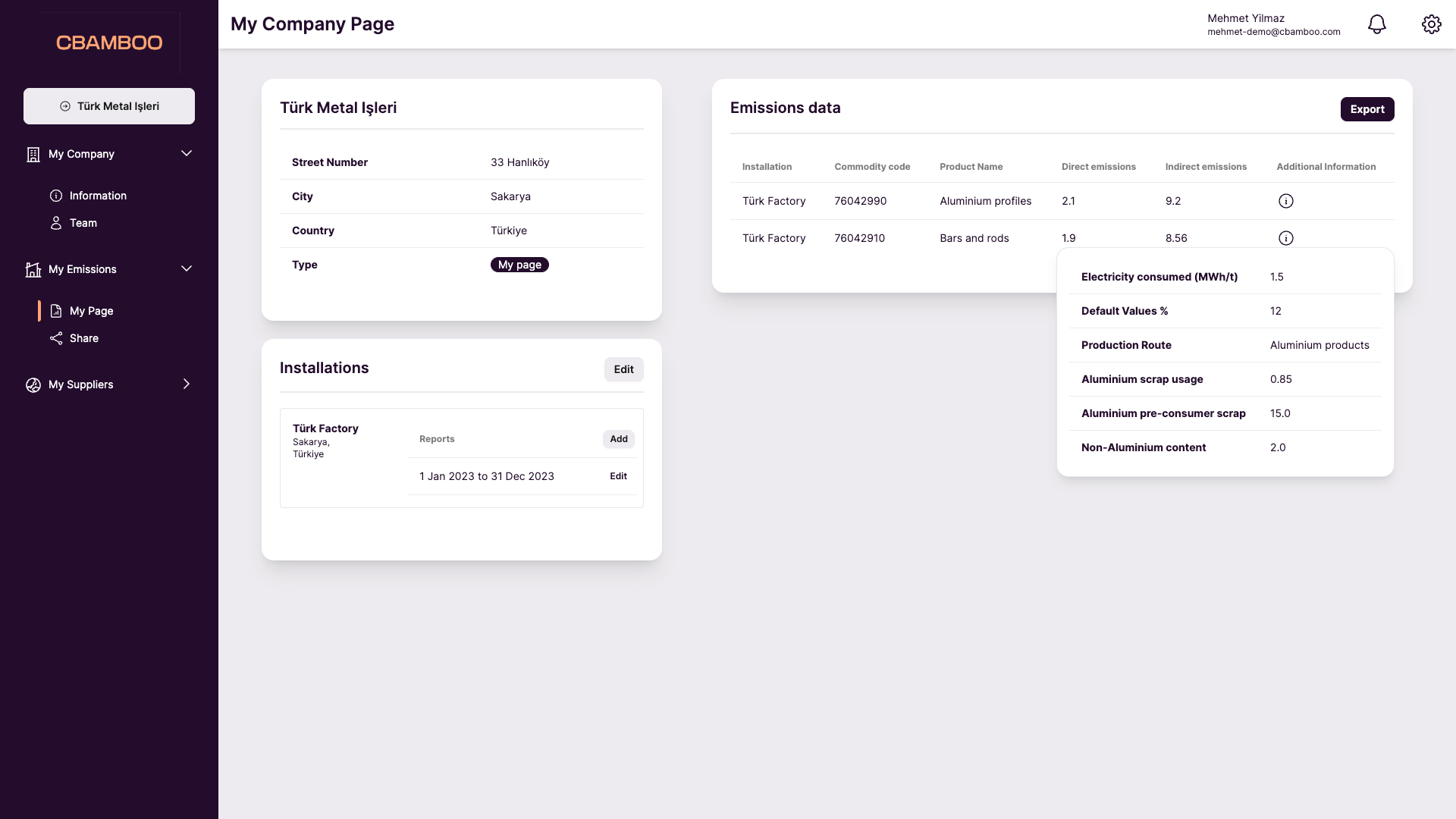Collapse the My Emissions section chevron
The width and height of the screenshot is (1456, 819).
186,269
